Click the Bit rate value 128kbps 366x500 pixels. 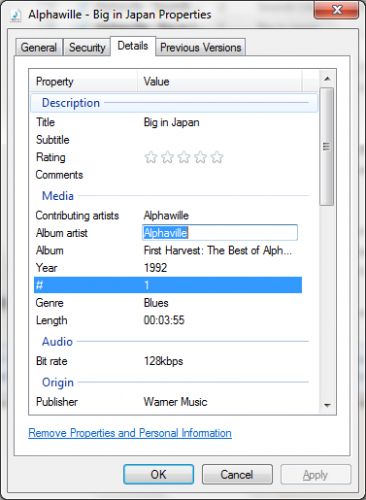point(163,361)
